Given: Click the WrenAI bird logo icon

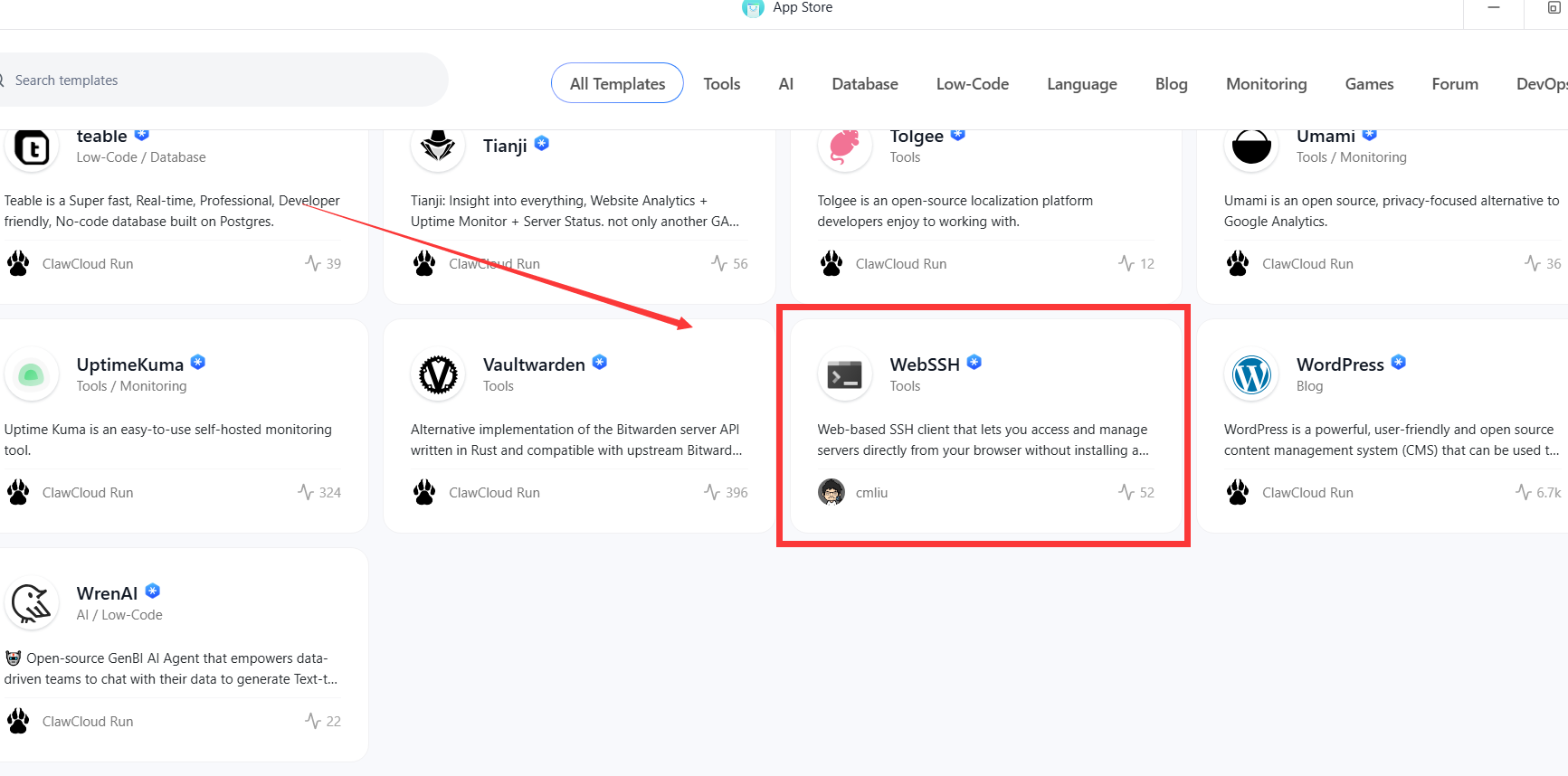Looking at the screenshot, I should click(x=32, y=603).
